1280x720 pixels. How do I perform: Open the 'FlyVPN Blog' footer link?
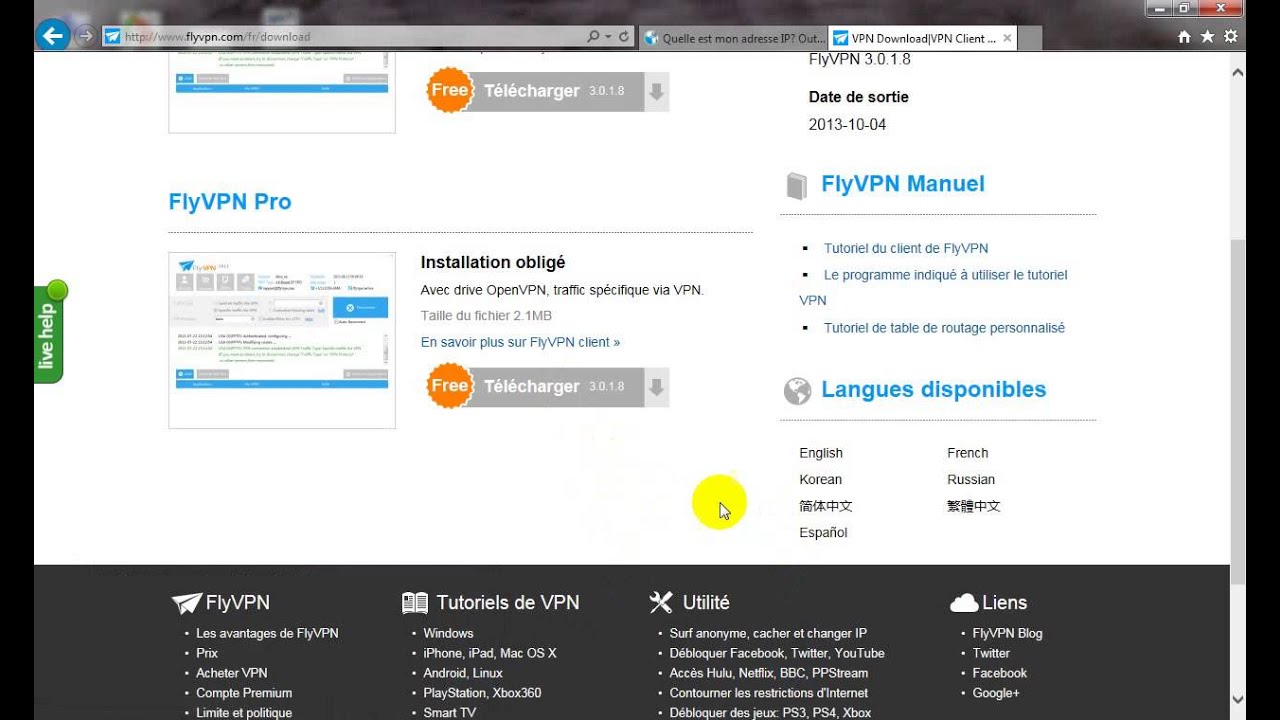[x=1008, y=633]
